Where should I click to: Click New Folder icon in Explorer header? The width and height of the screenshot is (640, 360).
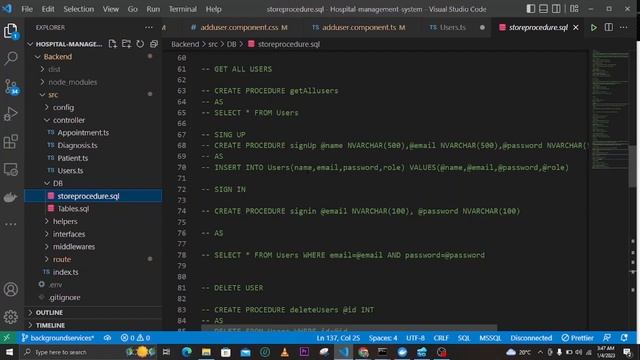pyautogui.click(x=127, y=44)
